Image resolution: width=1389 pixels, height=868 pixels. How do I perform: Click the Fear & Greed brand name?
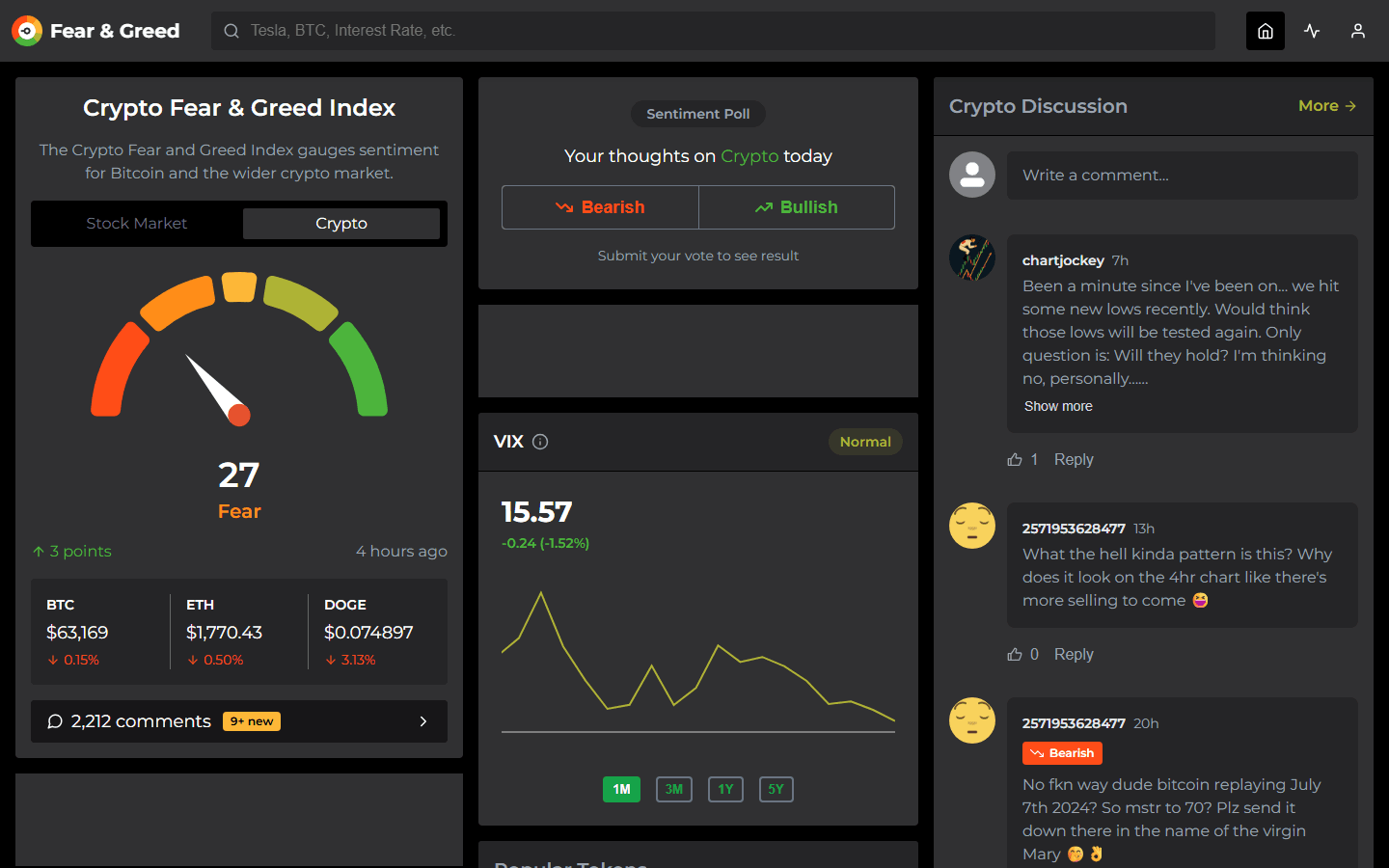coord(115,31)
